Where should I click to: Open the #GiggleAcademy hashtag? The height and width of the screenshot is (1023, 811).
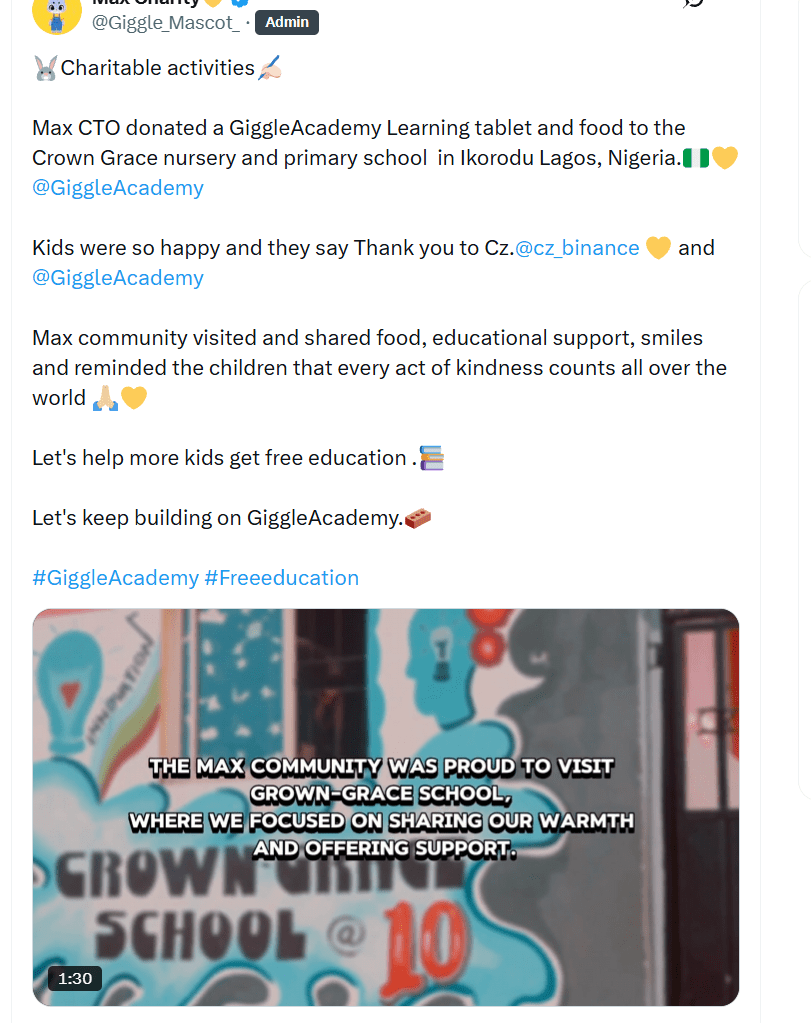[x=115, y=578]
